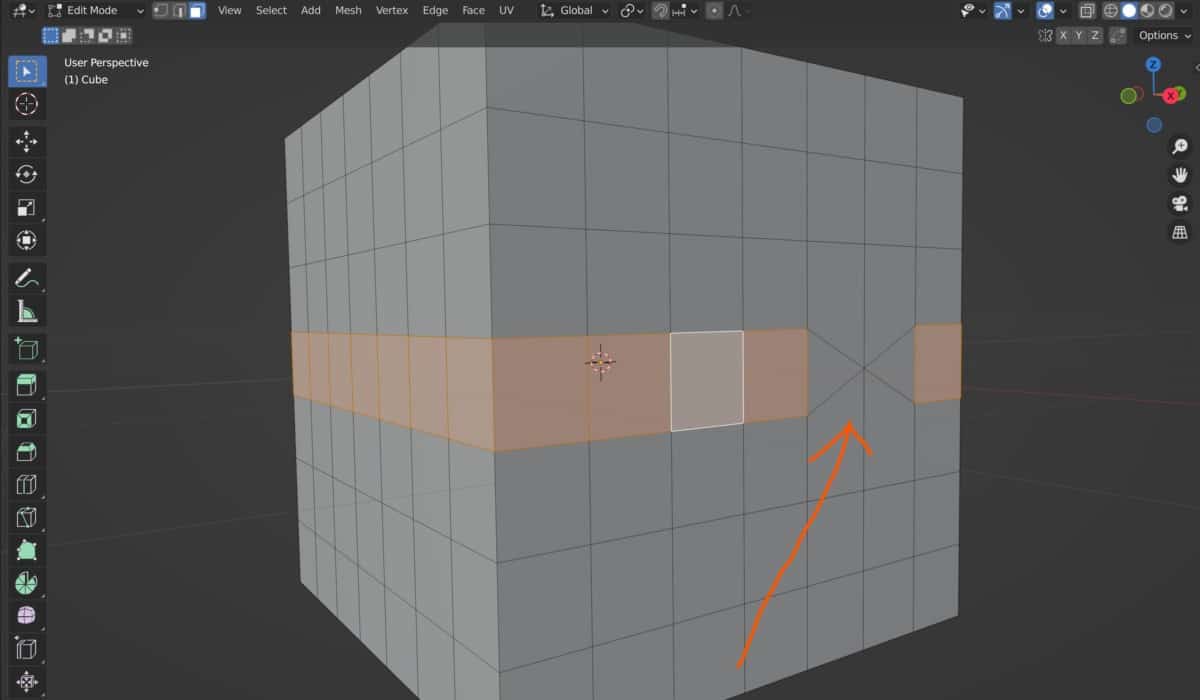This screenshot has height=700, width=1200.
Task: Switch to vertex select mode
Action: click(x=161, y=11)
